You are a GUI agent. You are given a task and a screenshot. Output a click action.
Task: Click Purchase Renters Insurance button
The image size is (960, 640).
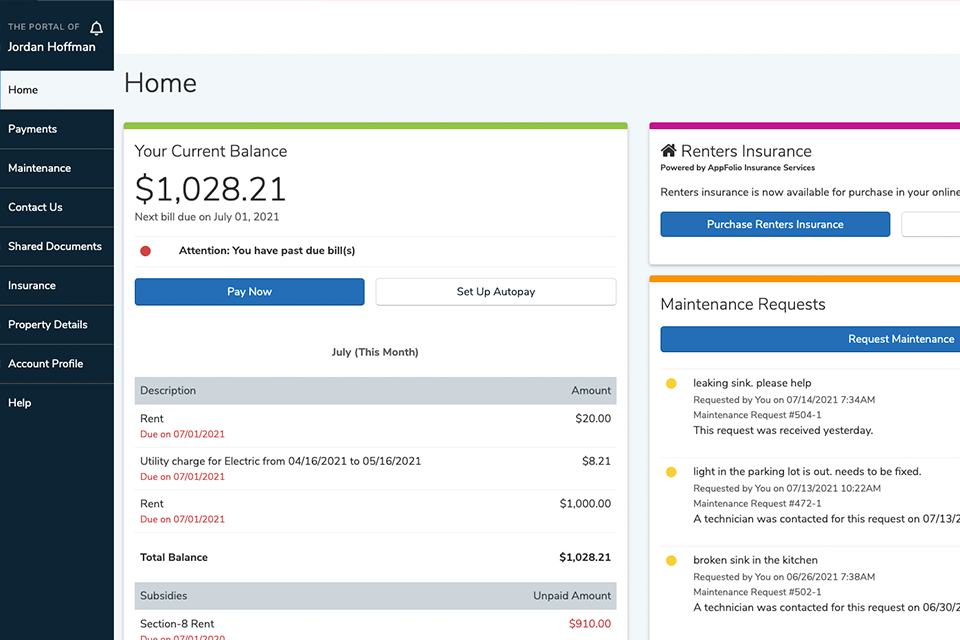(x=775, y=225)
